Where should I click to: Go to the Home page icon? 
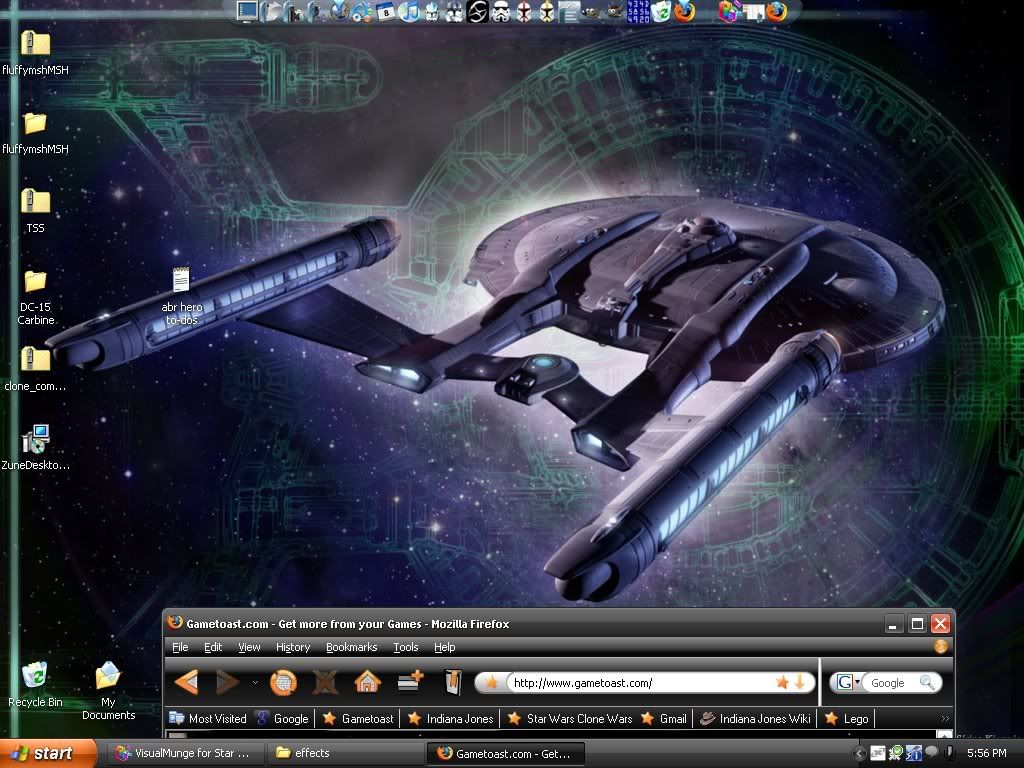click(x=367, y=682)
